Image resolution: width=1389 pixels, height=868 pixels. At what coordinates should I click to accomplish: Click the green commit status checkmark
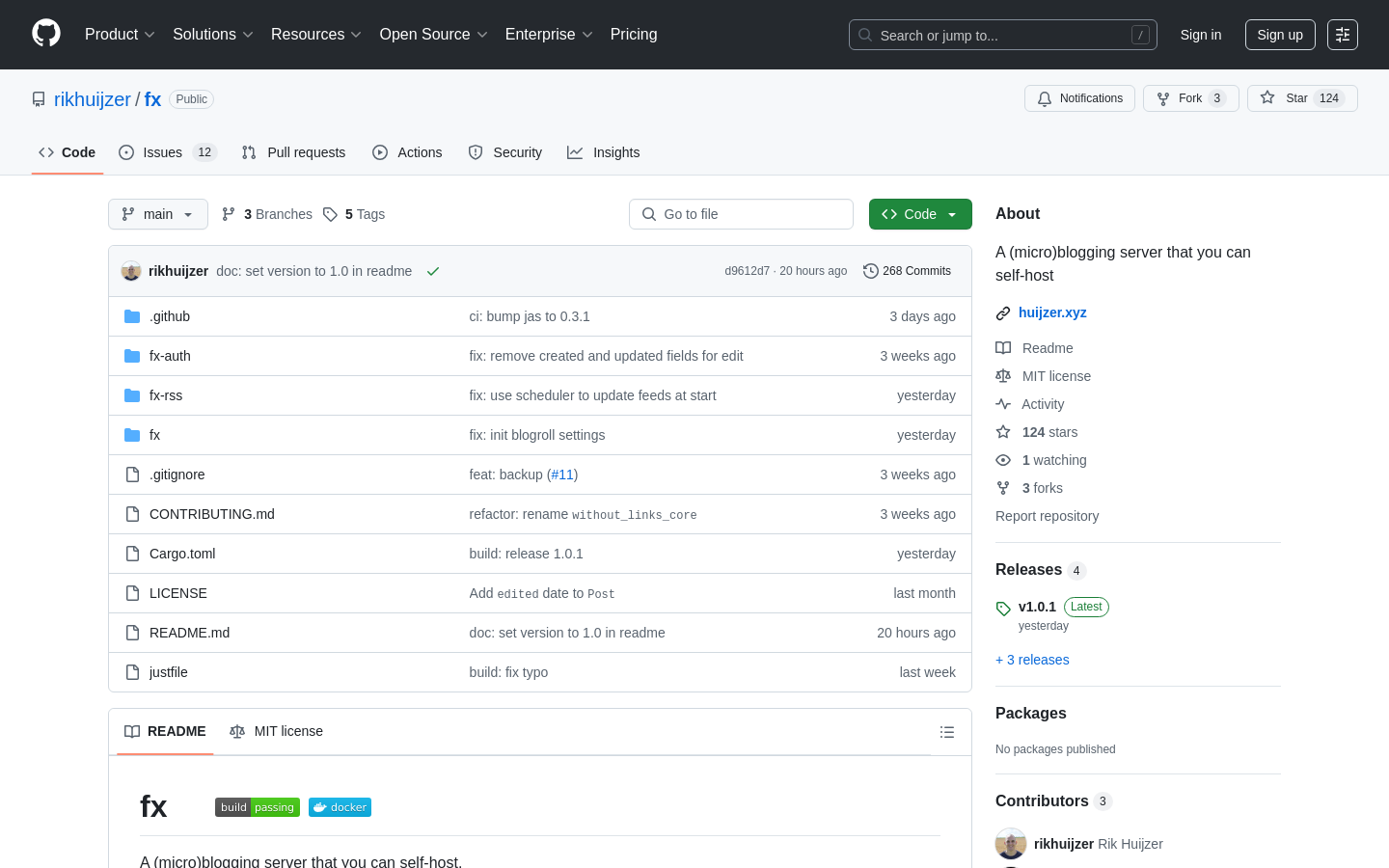(x=433, y=271)
